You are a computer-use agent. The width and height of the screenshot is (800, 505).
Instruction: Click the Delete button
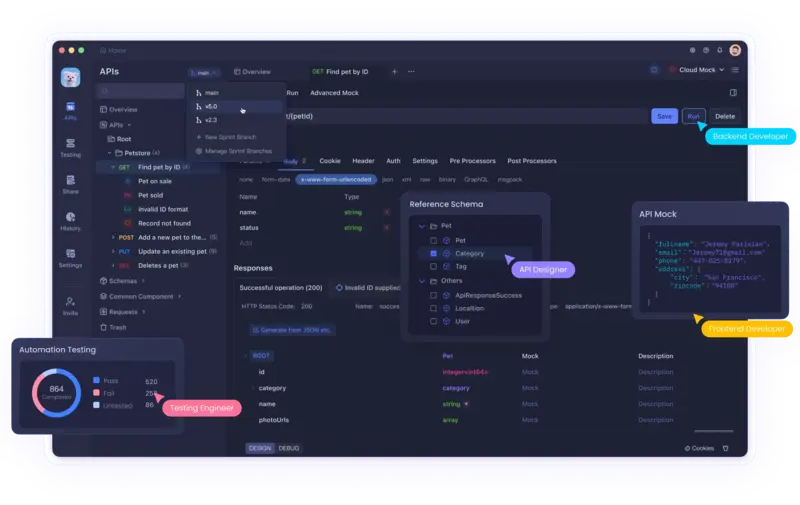pyautogui.click(x=724, y=116)
